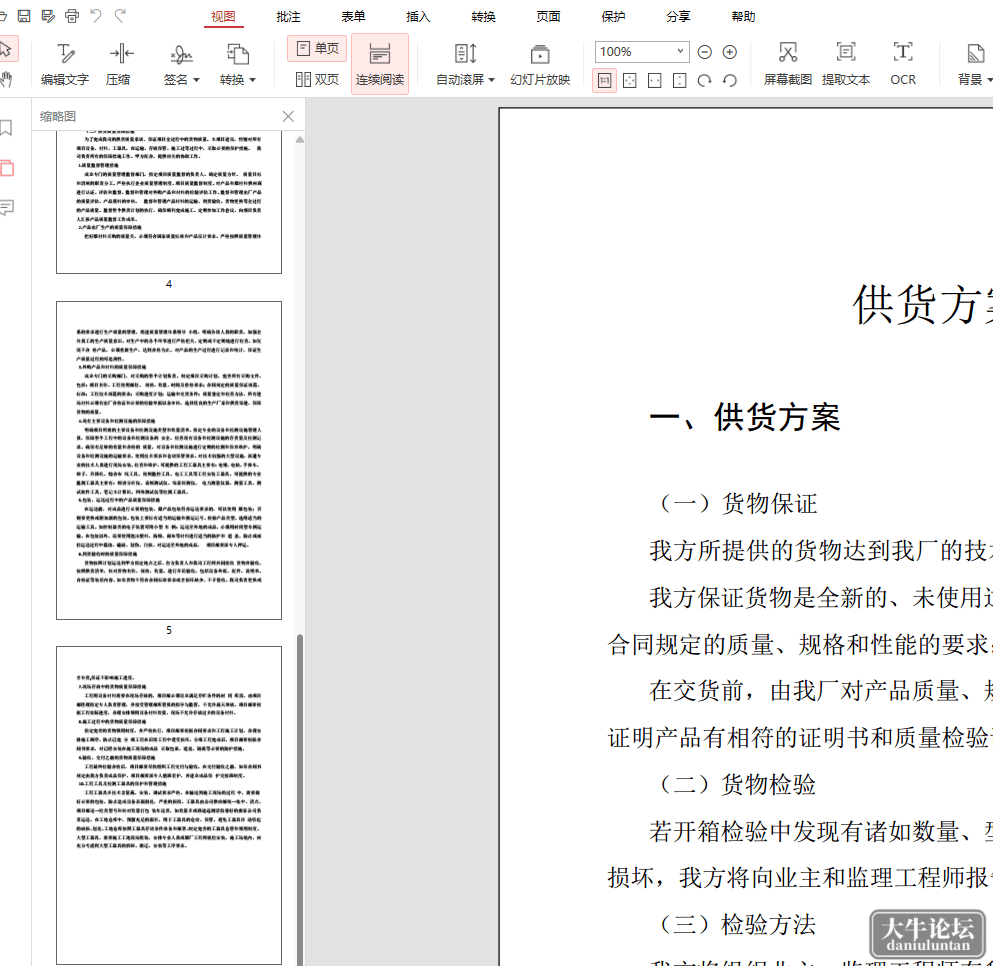The width and height of the screenshot is (993, 966).
Task: Toggle the 1:1 actual size view
Action: 605,80
